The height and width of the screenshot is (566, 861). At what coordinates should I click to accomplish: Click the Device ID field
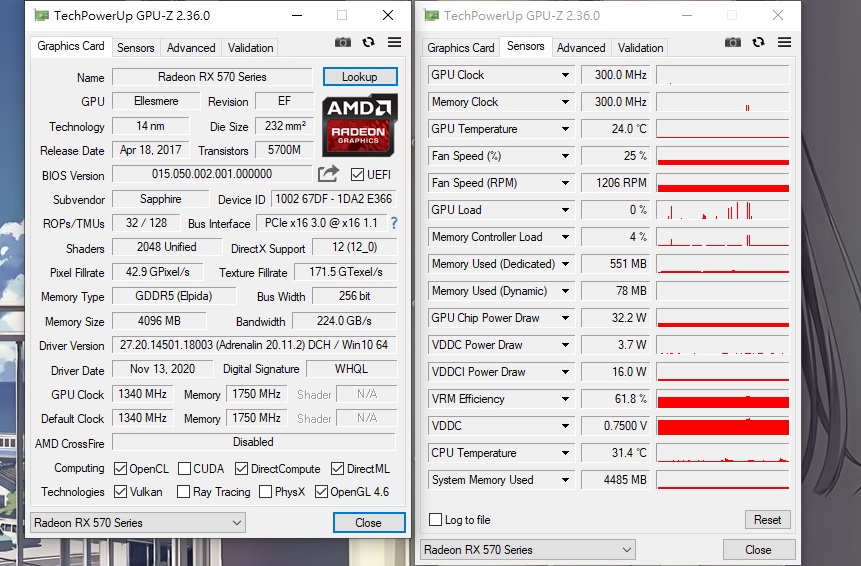click(x=333, y=199)
